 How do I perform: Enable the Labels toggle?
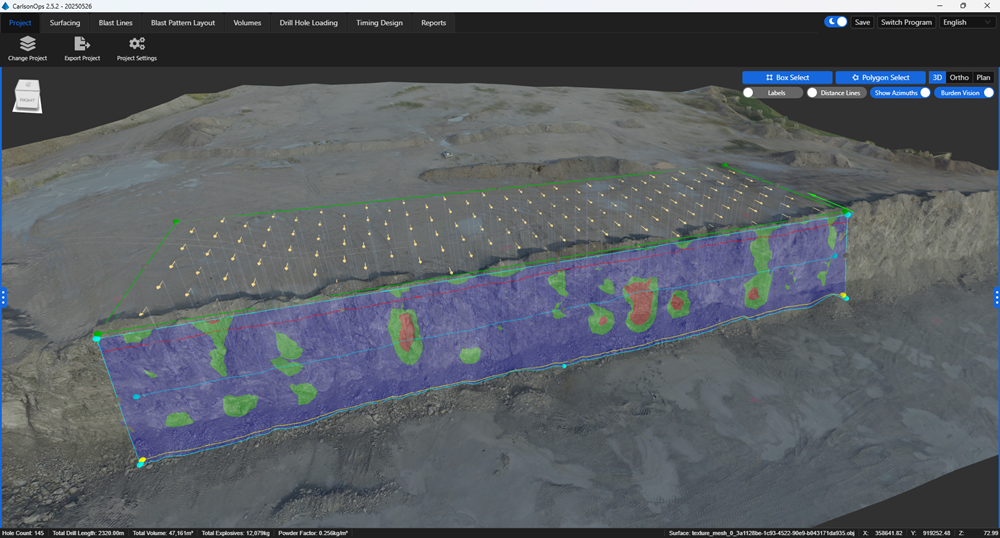749,93
